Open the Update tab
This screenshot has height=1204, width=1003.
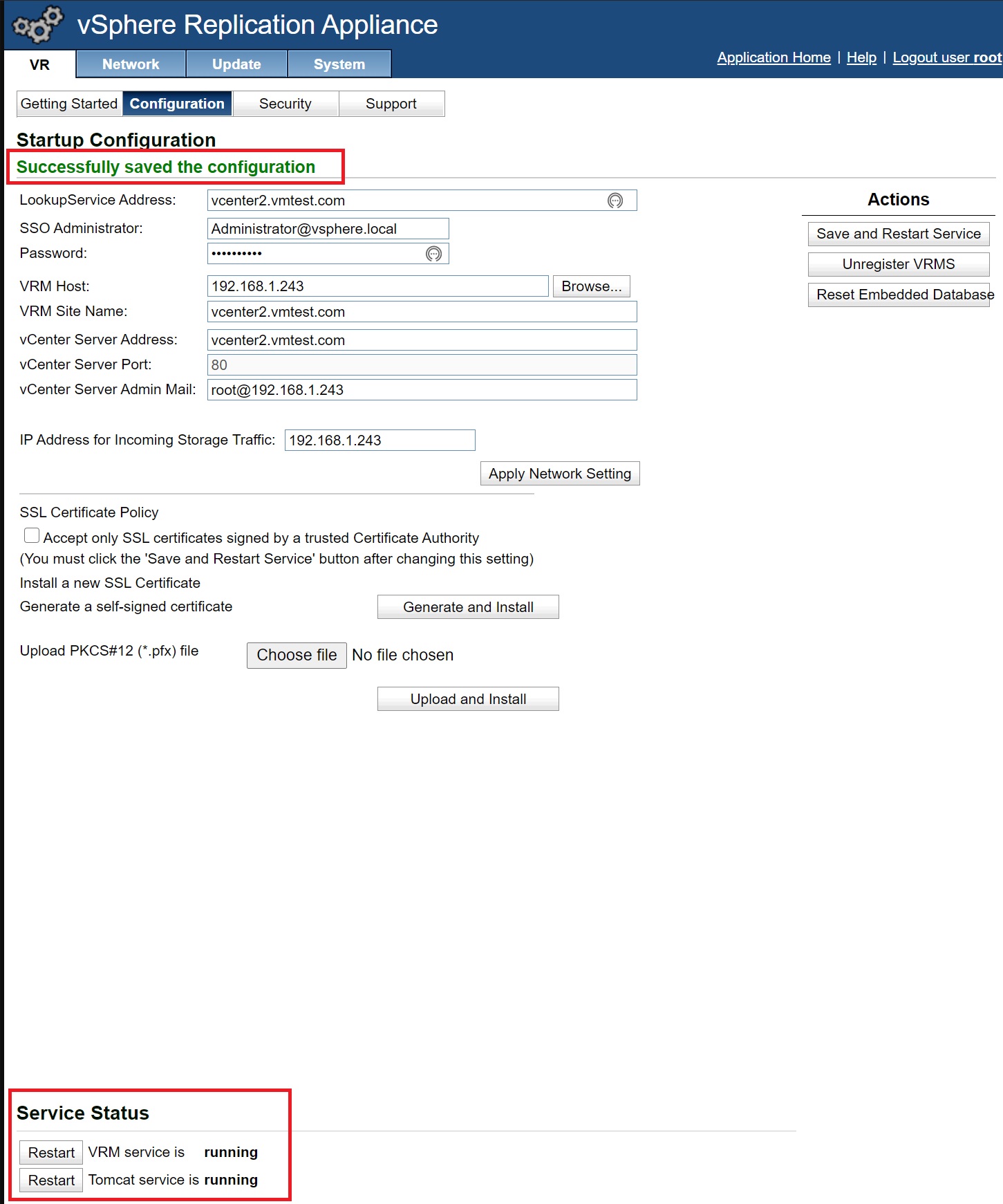tap(236, 64)
